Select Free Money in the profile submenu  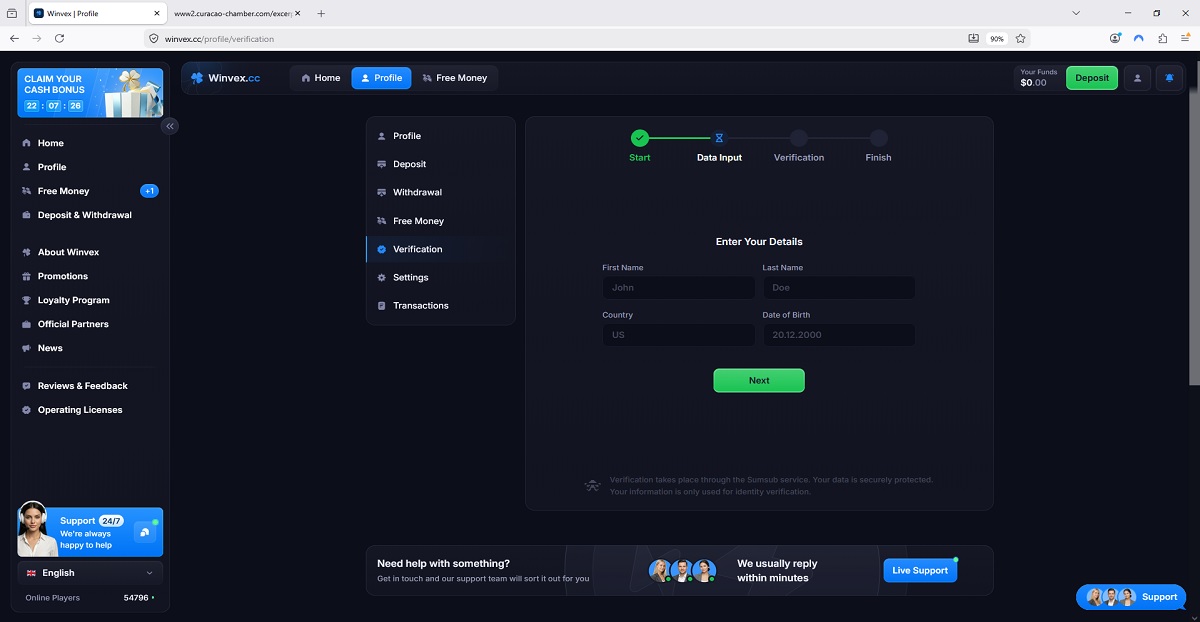[440, 221]
